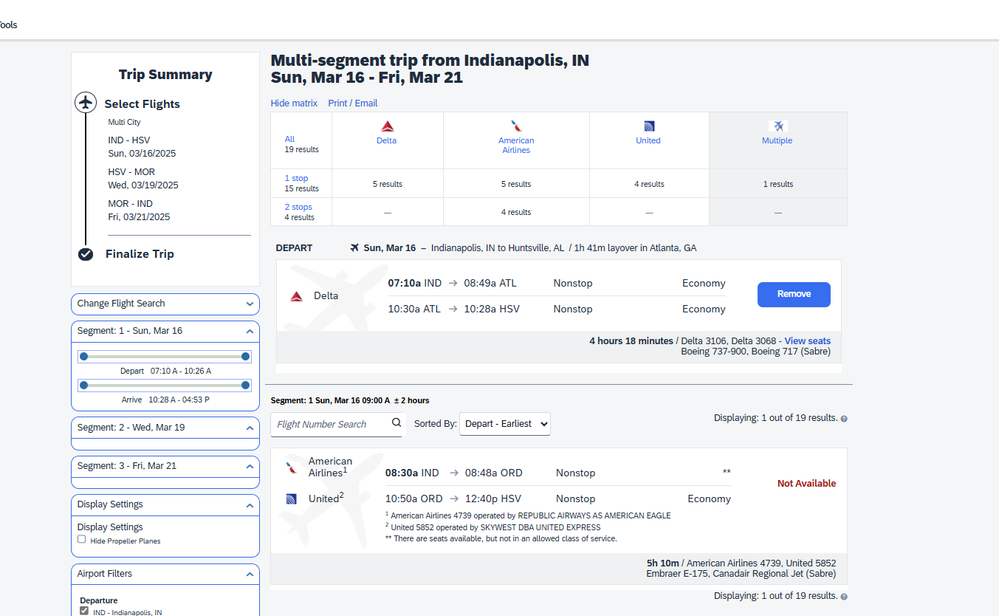
Task: Click the 10:30a ATL to 10:28a HSV flight row
Action: (556, 309)
